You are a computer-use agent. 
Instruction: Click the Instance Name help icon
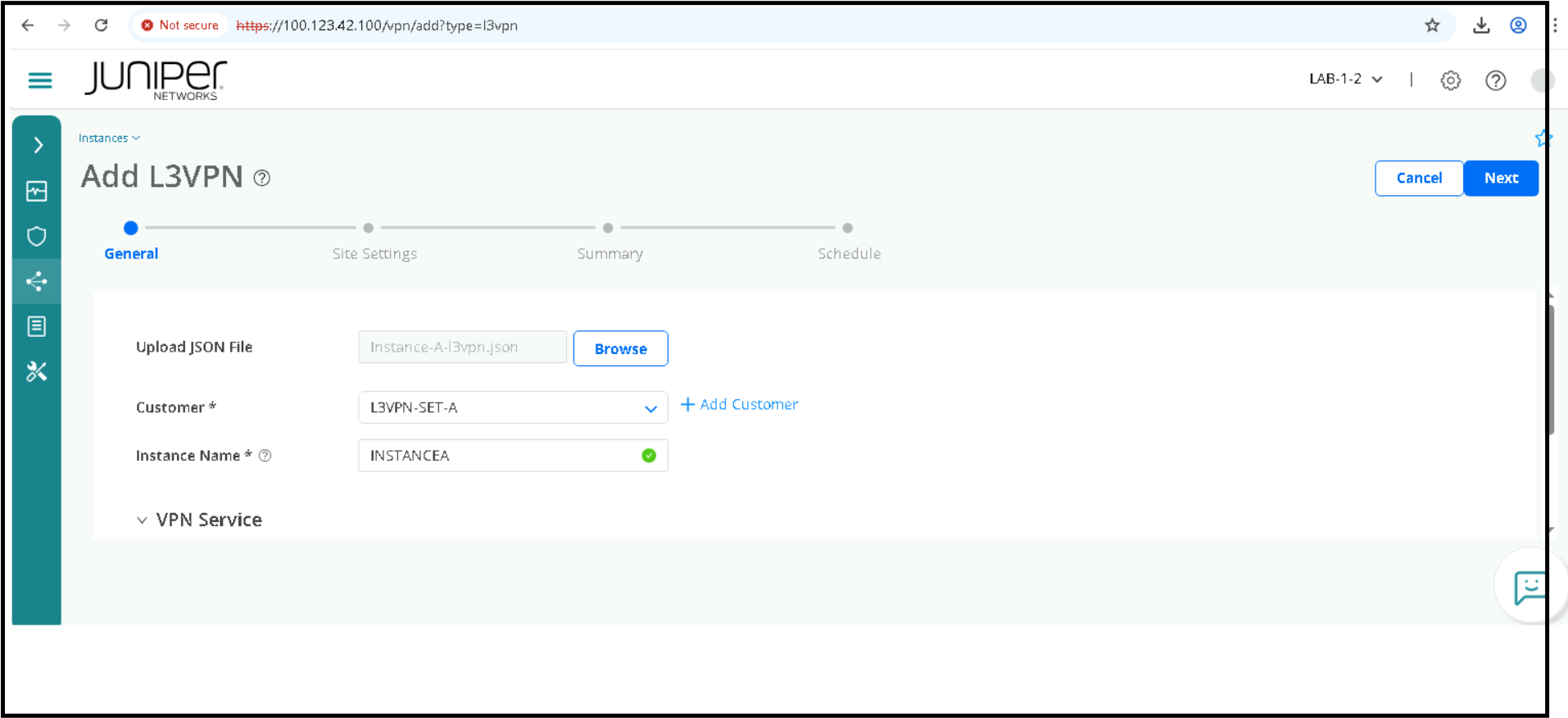[x=265, y=456]
